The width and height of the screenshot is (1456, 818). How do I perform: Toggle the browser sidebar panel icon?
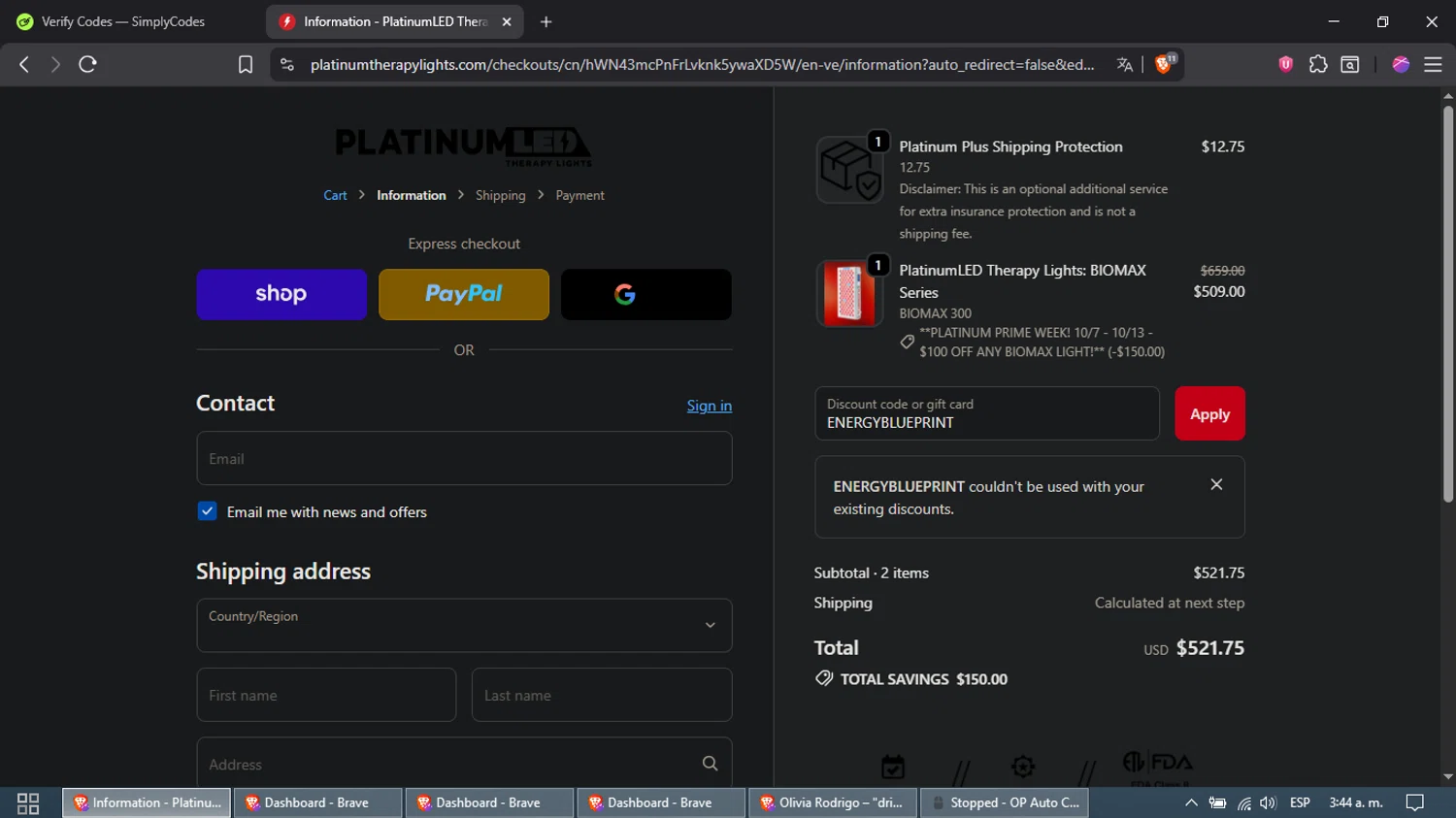[x=1350, y=64]
